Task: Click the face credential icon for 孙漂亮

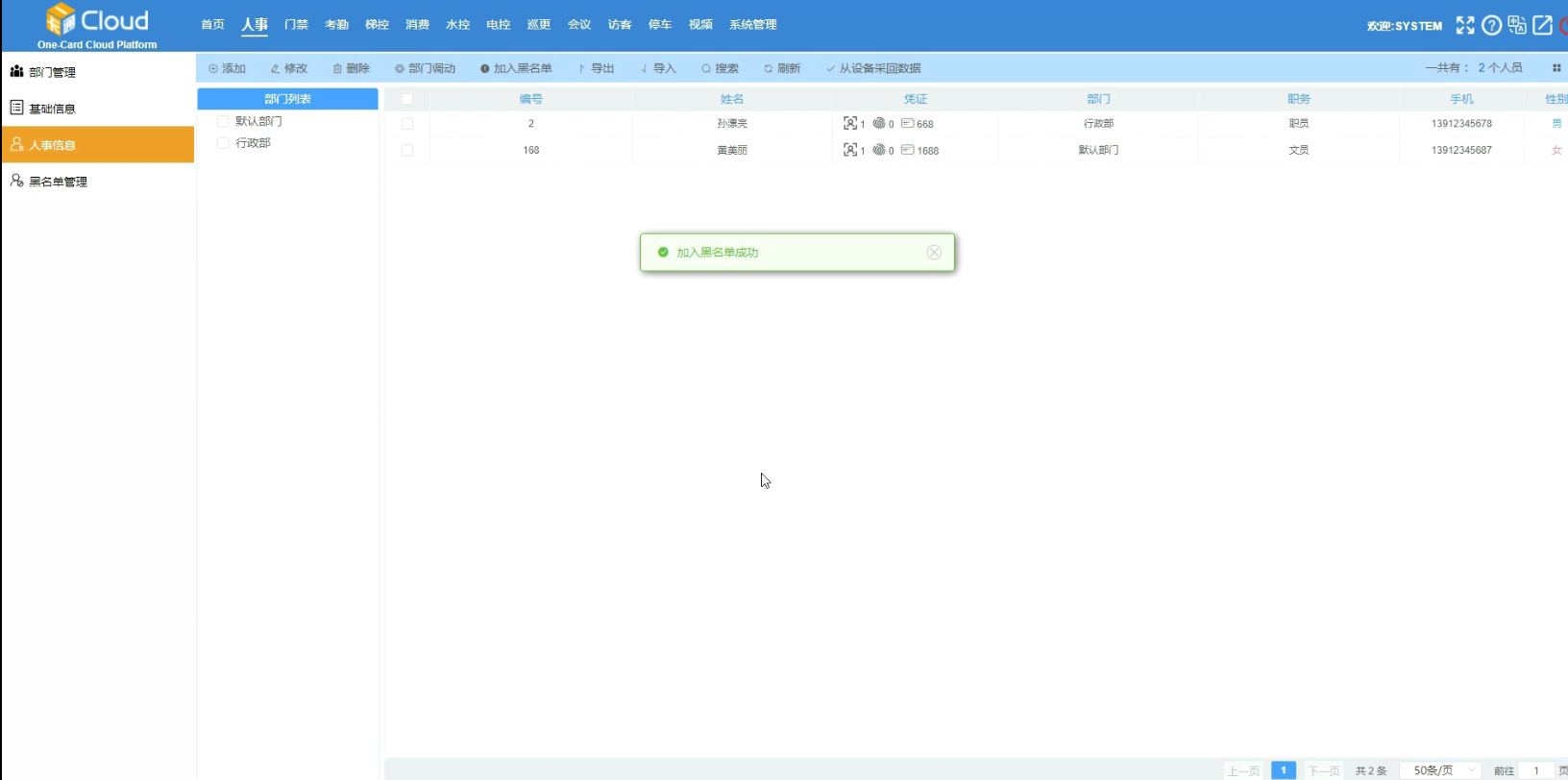Action: coord(850,124)
